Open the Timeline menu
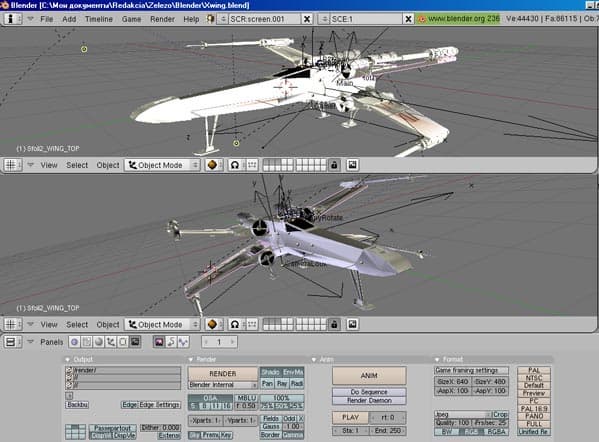The image size is (599, 442). pos(99,19)
